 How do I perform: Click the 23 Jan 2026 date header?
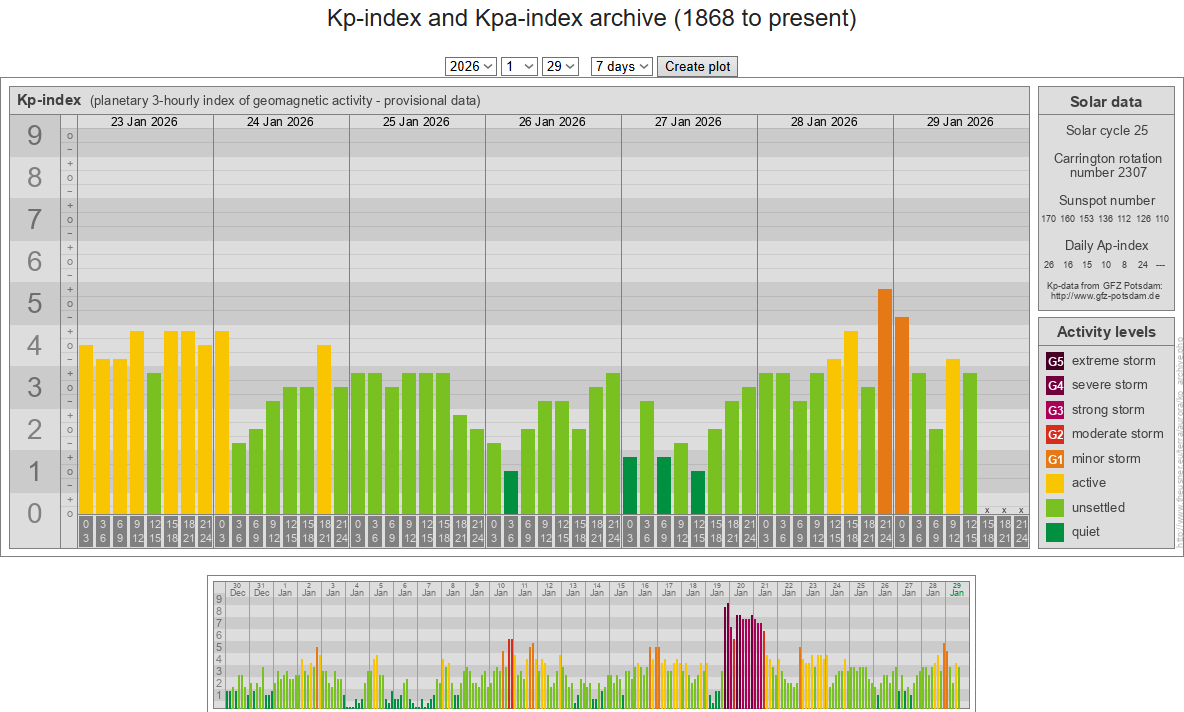[144, 122]
